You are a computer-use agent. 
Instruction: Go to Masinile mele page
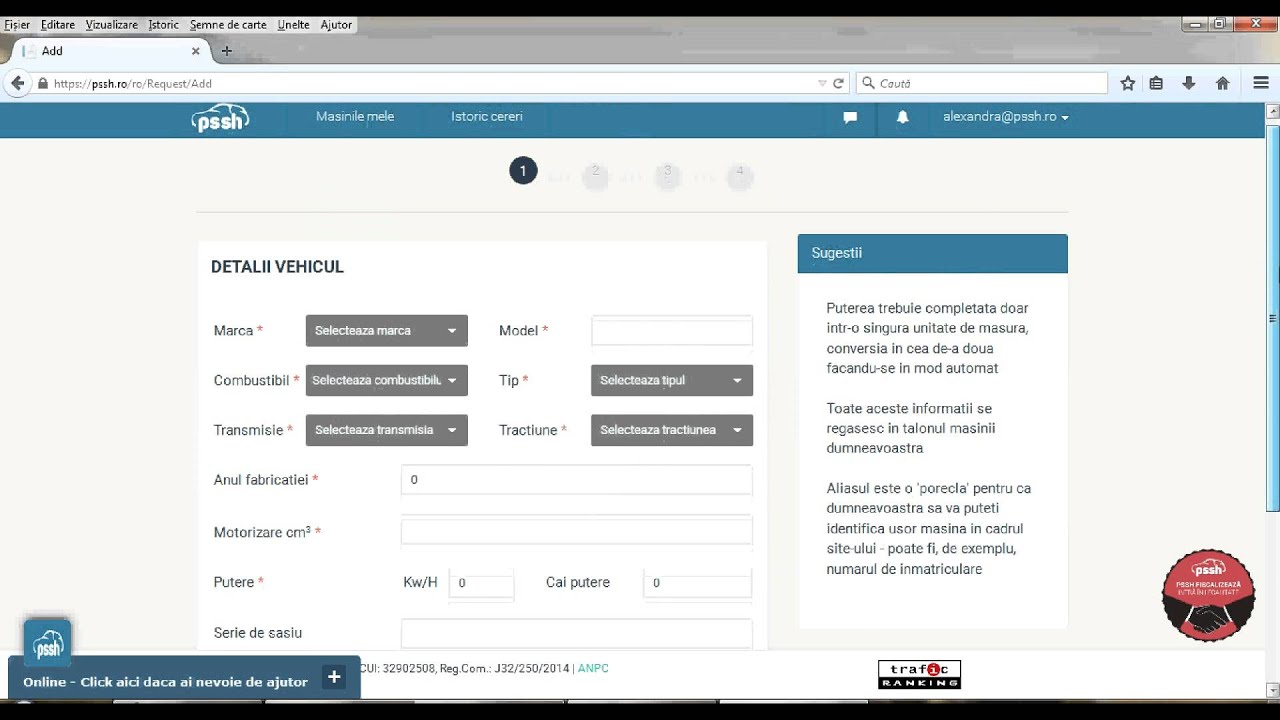coord(355,116)
